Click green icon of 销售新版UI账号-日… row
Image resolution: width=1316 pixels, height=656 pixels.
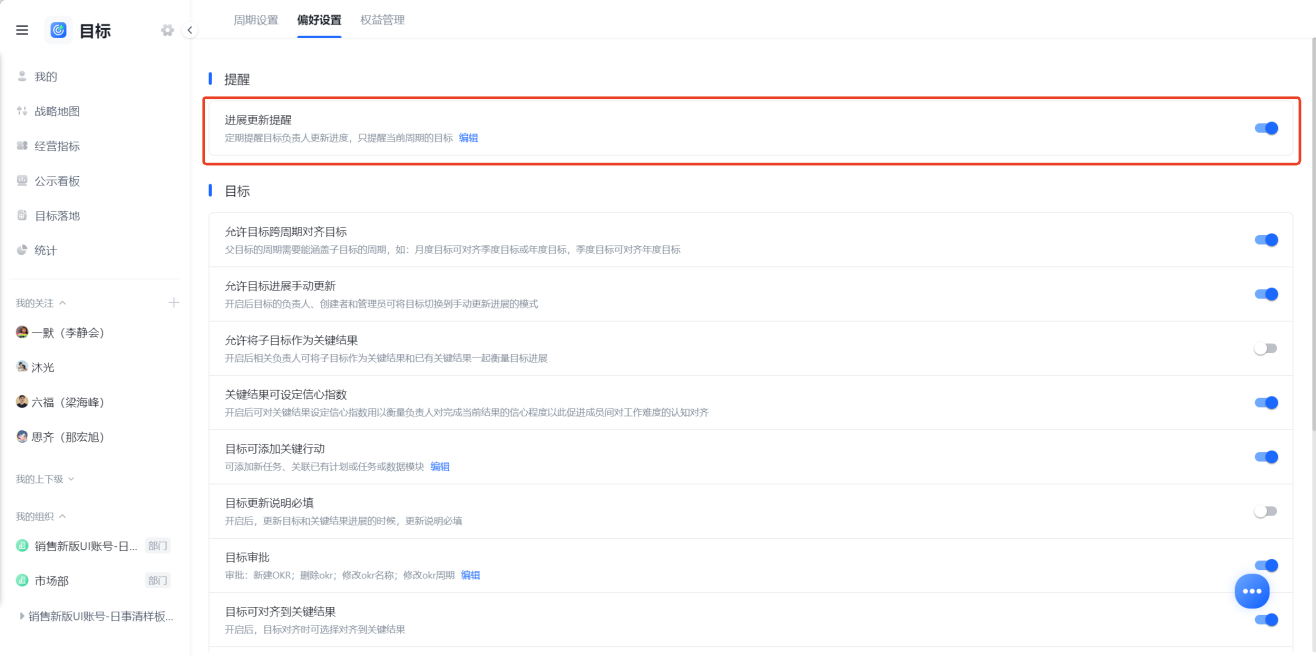[22, 546]
